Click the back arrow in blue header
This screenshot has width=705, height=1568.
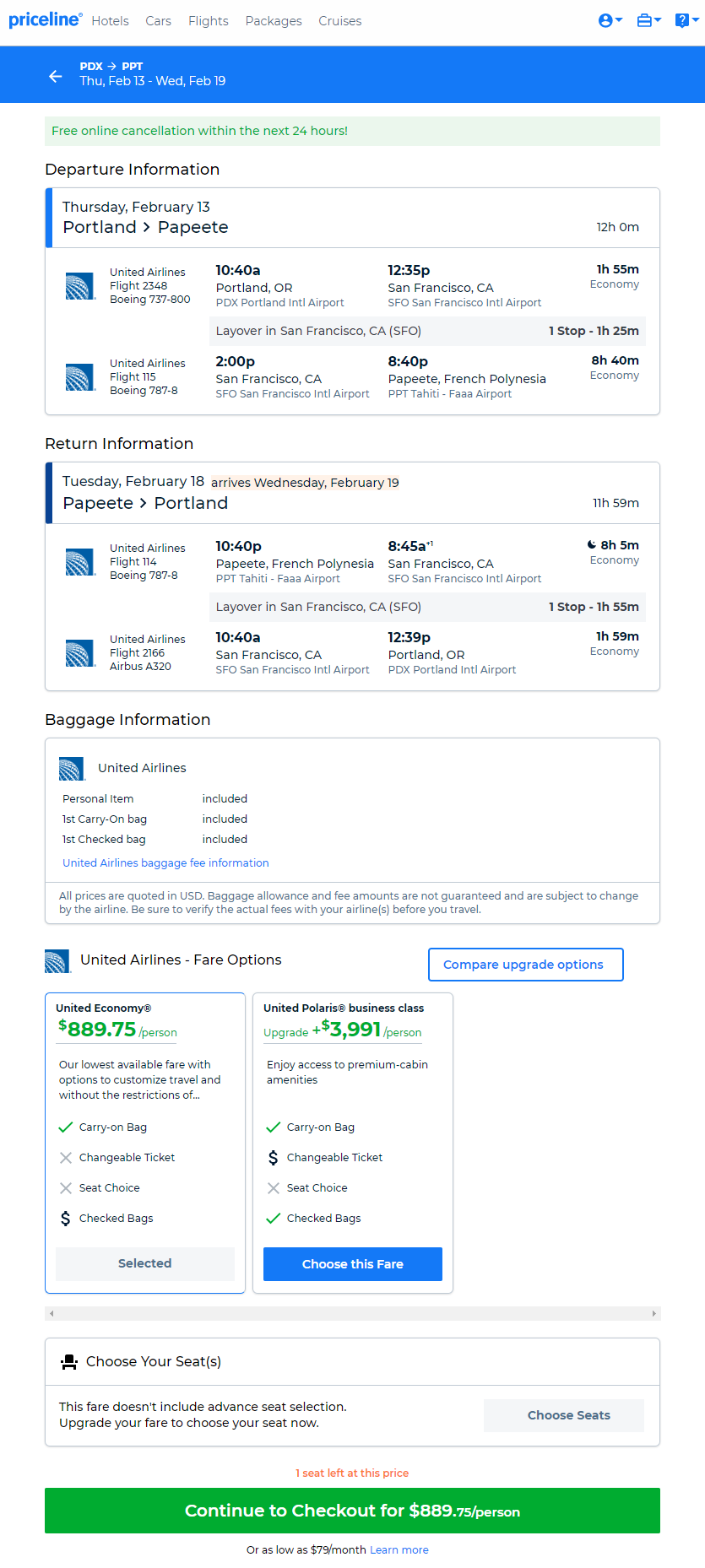(56, 76)
